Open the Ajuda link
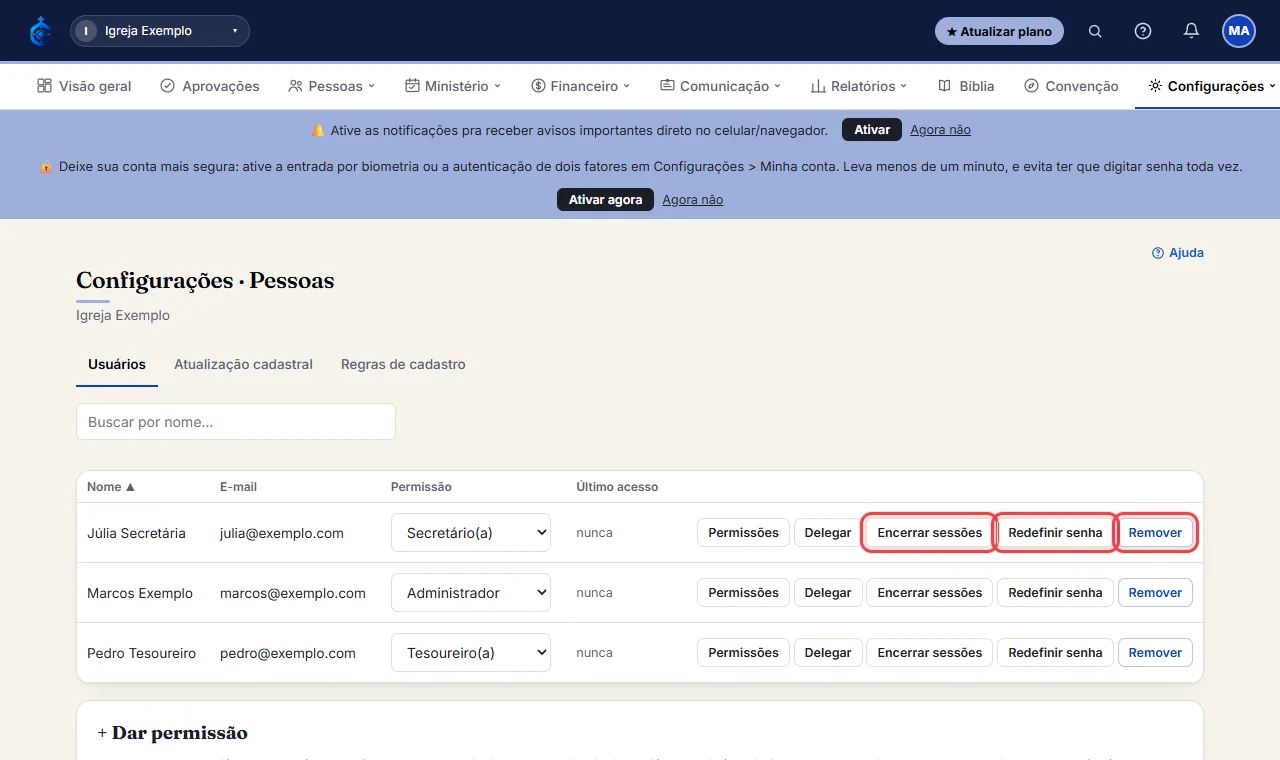Viewport: 1280px width, 760px height. coord(1178,253)
